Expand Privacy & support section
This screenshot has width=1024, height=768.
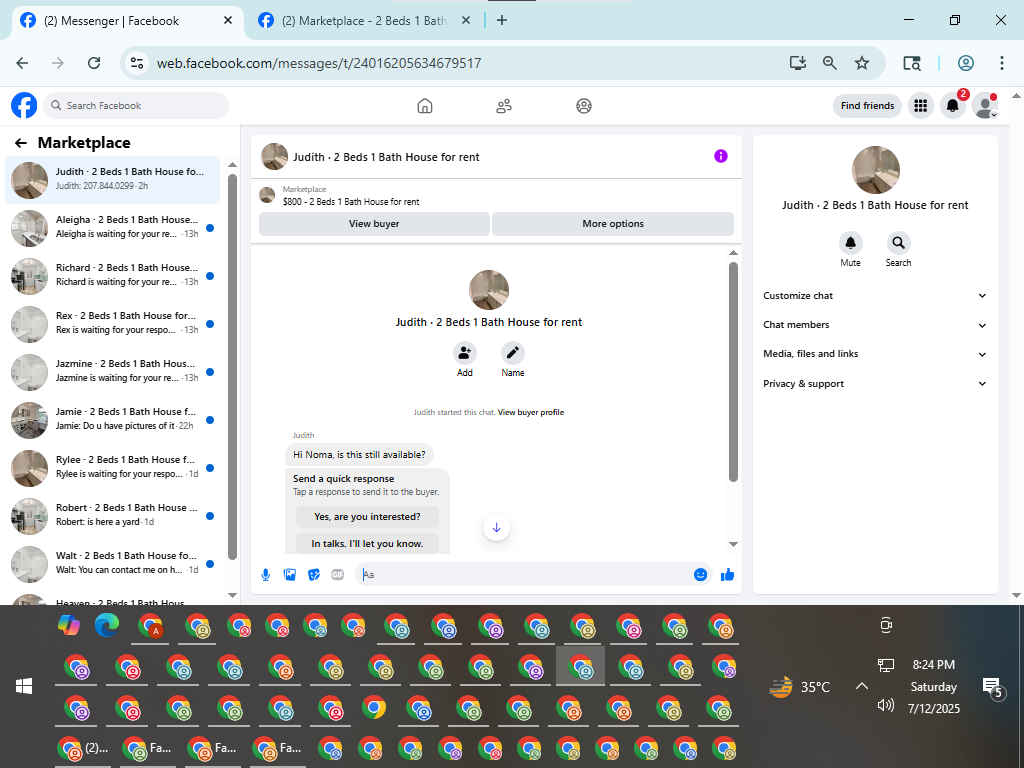(x=874, y=383)
